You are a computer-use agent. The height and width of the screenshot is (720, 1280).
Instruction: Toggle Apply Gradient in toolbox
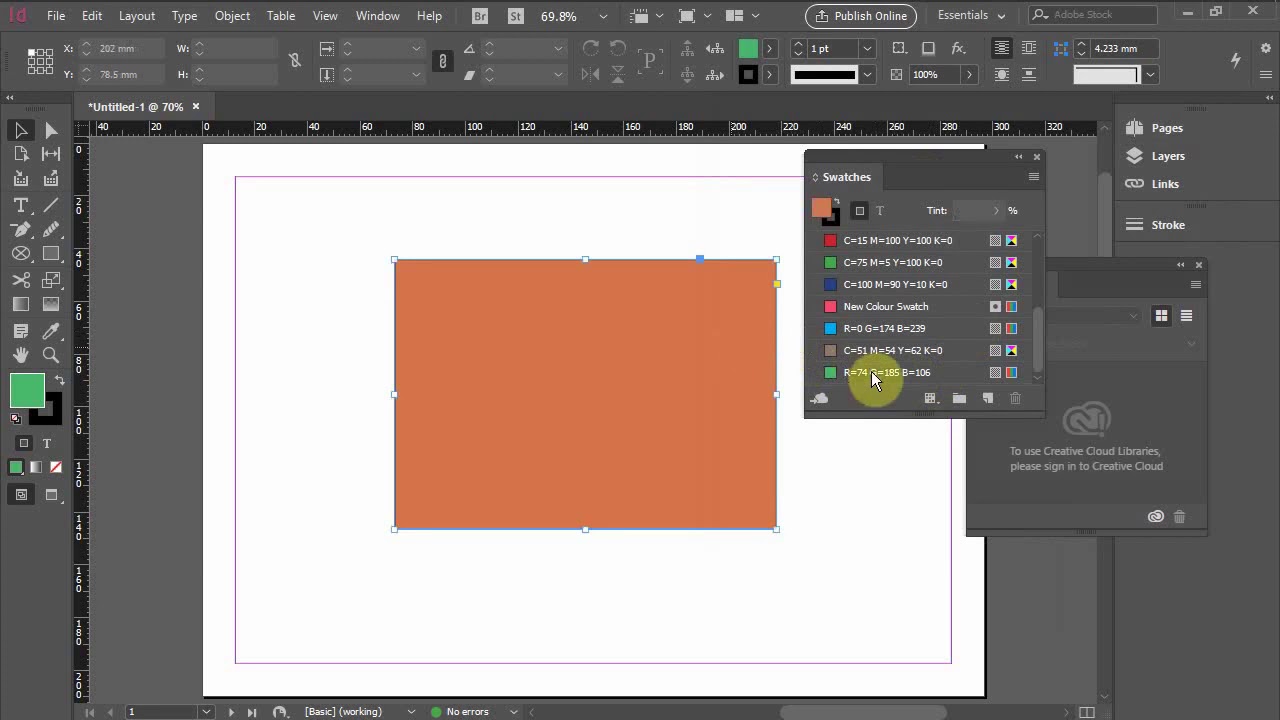tap(36, 467)
